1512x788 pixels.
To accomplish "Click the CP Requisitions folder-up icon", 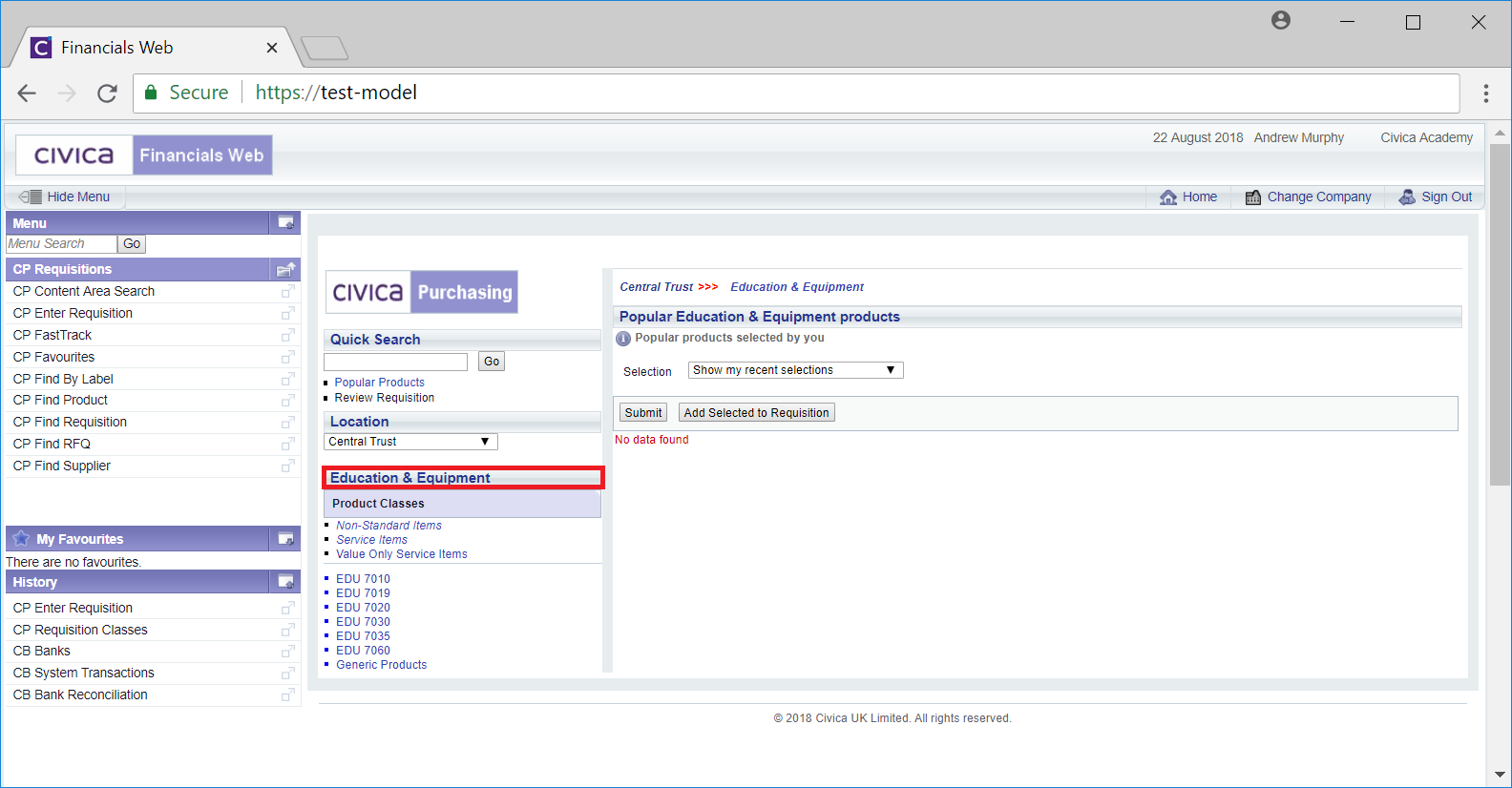I will point(285,269).
